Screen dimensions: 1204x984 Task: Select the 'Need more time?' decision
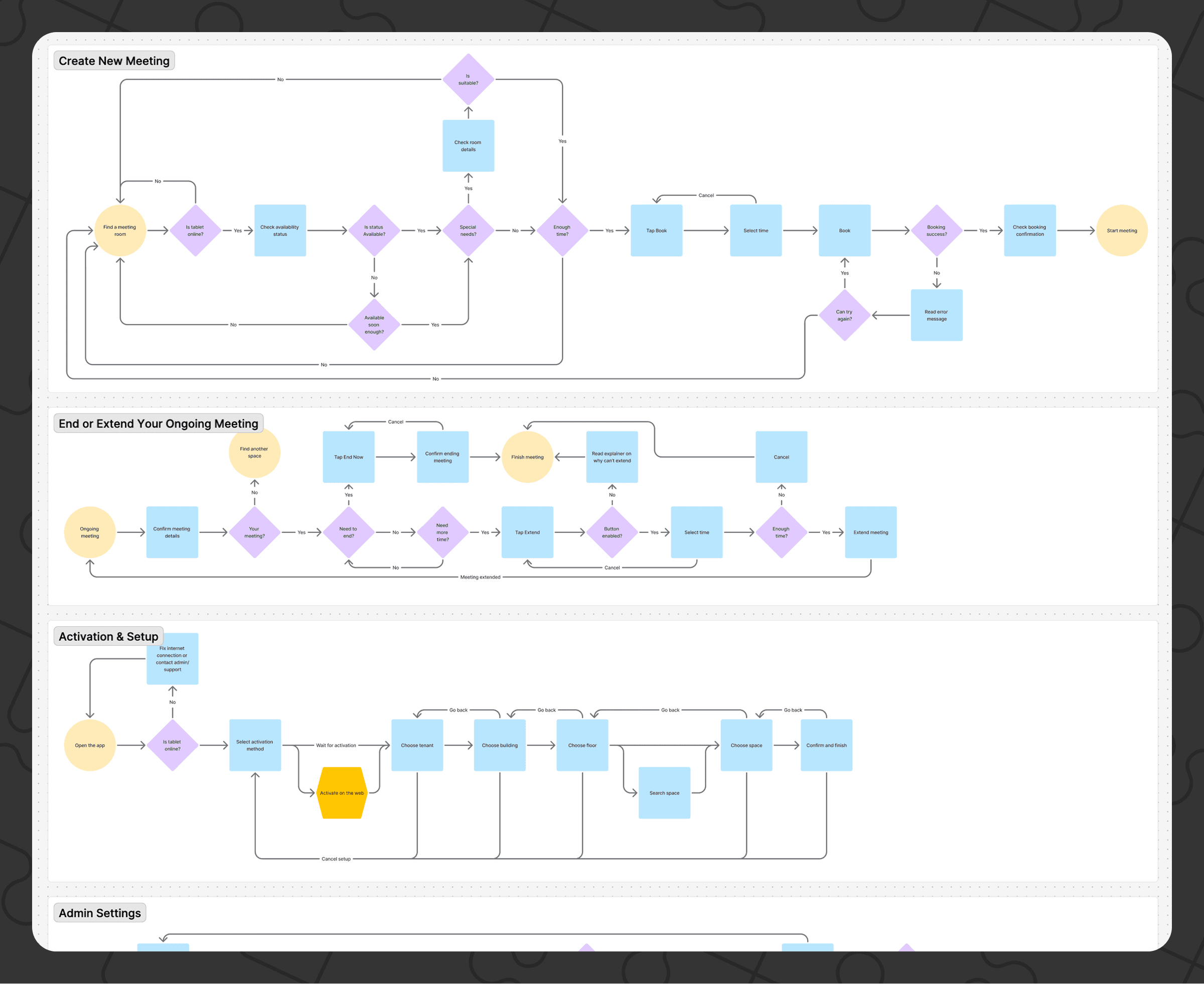pyautogui.click(x=442, y=532)
